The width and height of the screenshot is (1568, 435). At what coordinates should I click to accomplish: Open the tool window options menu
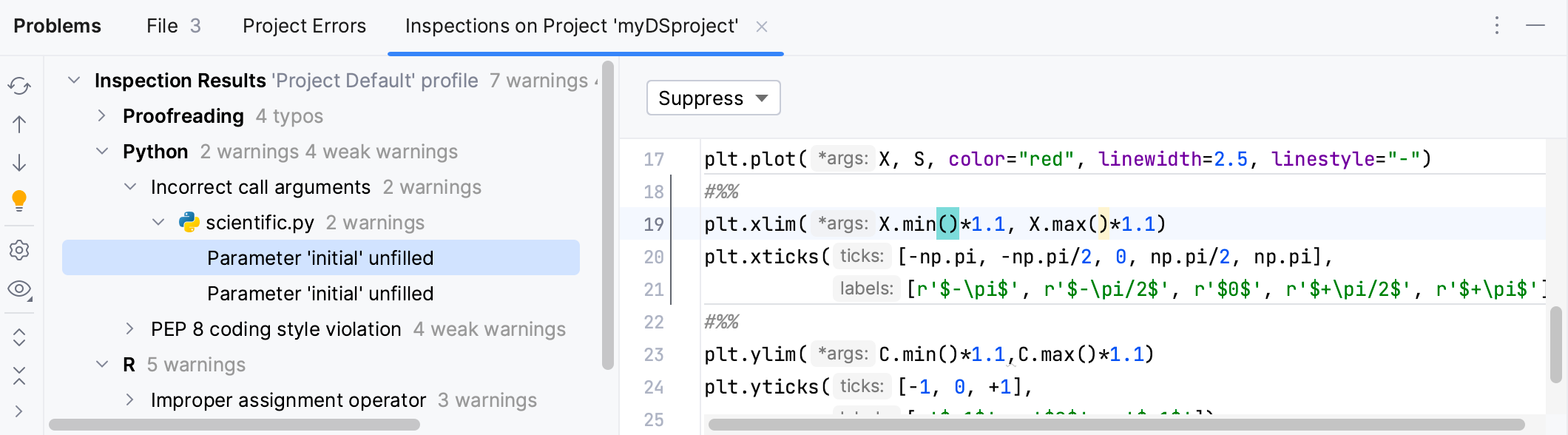(1496, 26)
